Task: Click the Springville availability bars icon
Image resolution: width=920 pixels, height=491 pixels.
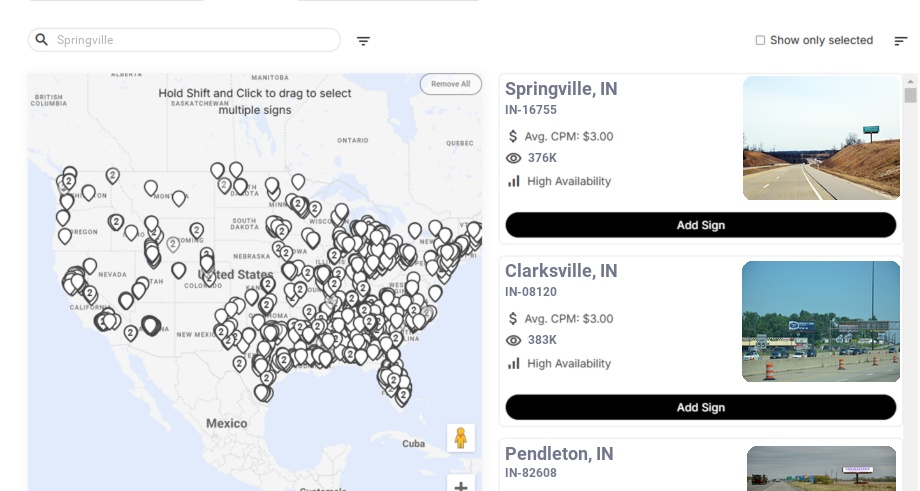Action: 514,181
